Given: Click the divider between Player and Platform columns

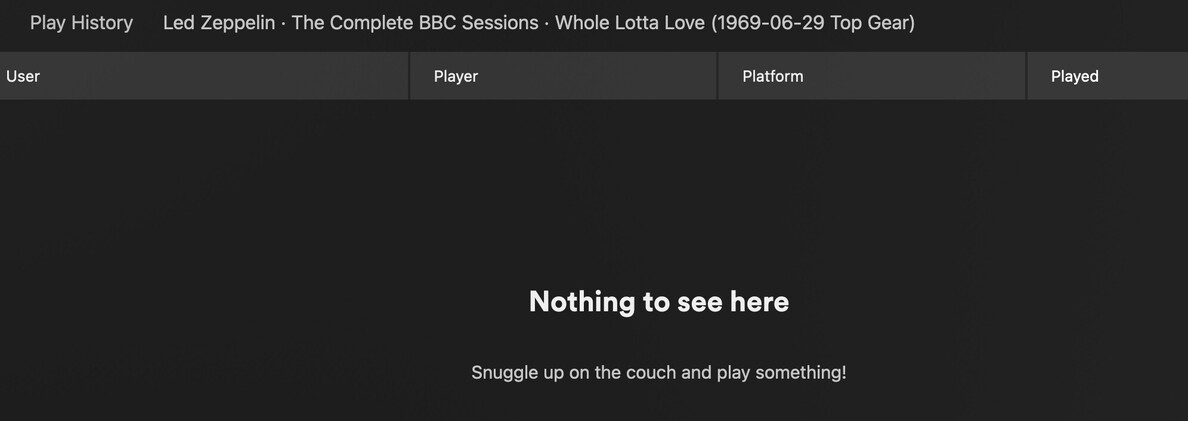Looking at the screenshot, I should point(718,76).
